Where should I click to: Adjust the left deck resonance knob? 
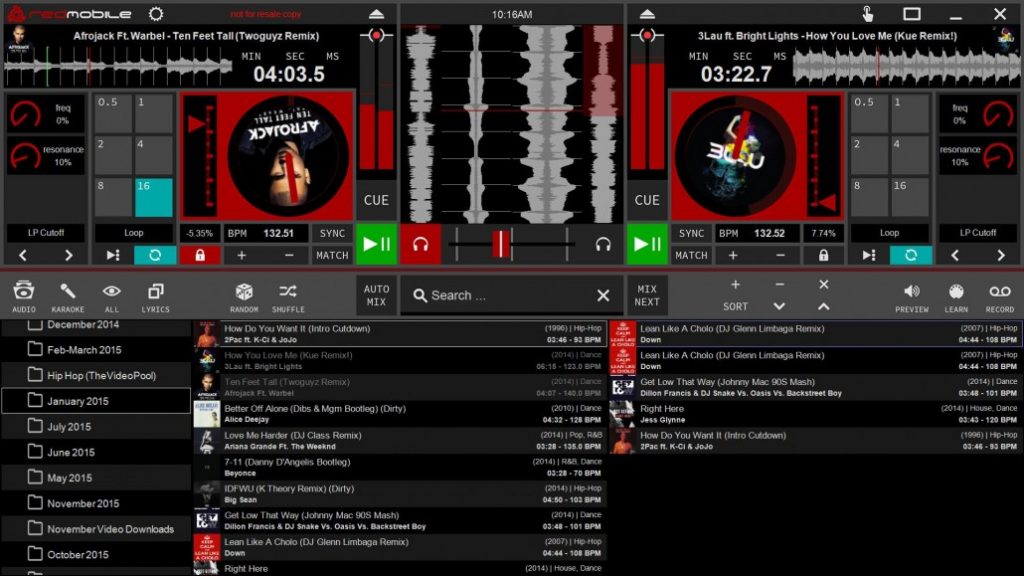coord(25,156)
